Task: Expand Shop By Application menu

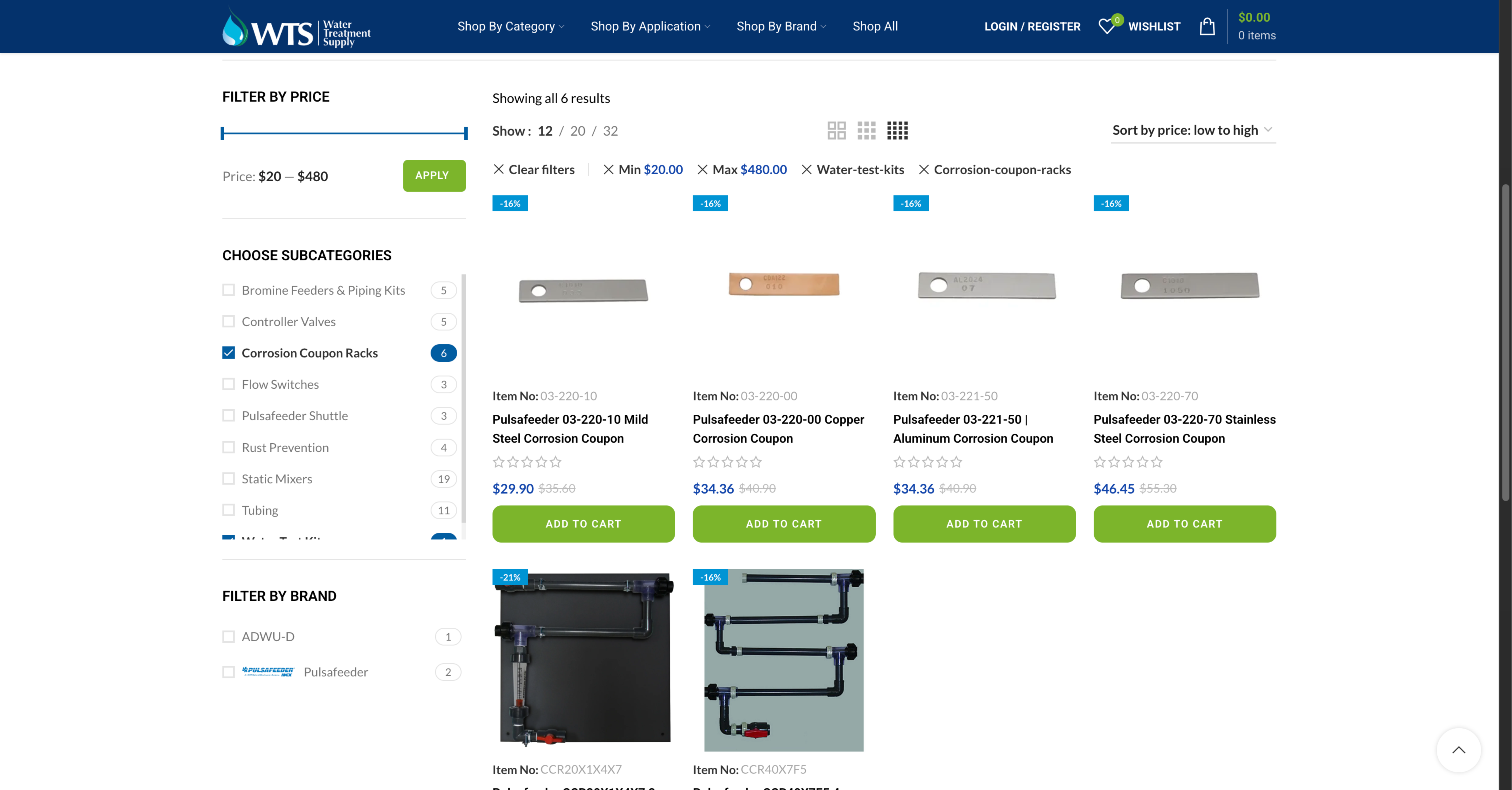Action: [x=650, y=26]
